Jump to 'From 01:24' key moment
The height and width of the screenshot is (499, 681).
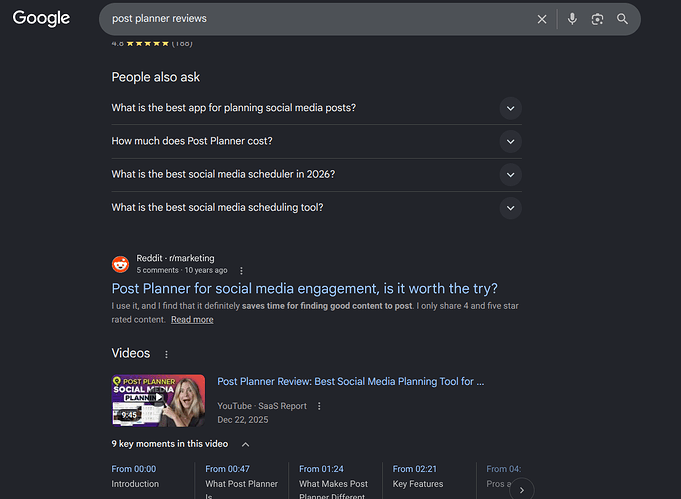click(x=321, y=469)
